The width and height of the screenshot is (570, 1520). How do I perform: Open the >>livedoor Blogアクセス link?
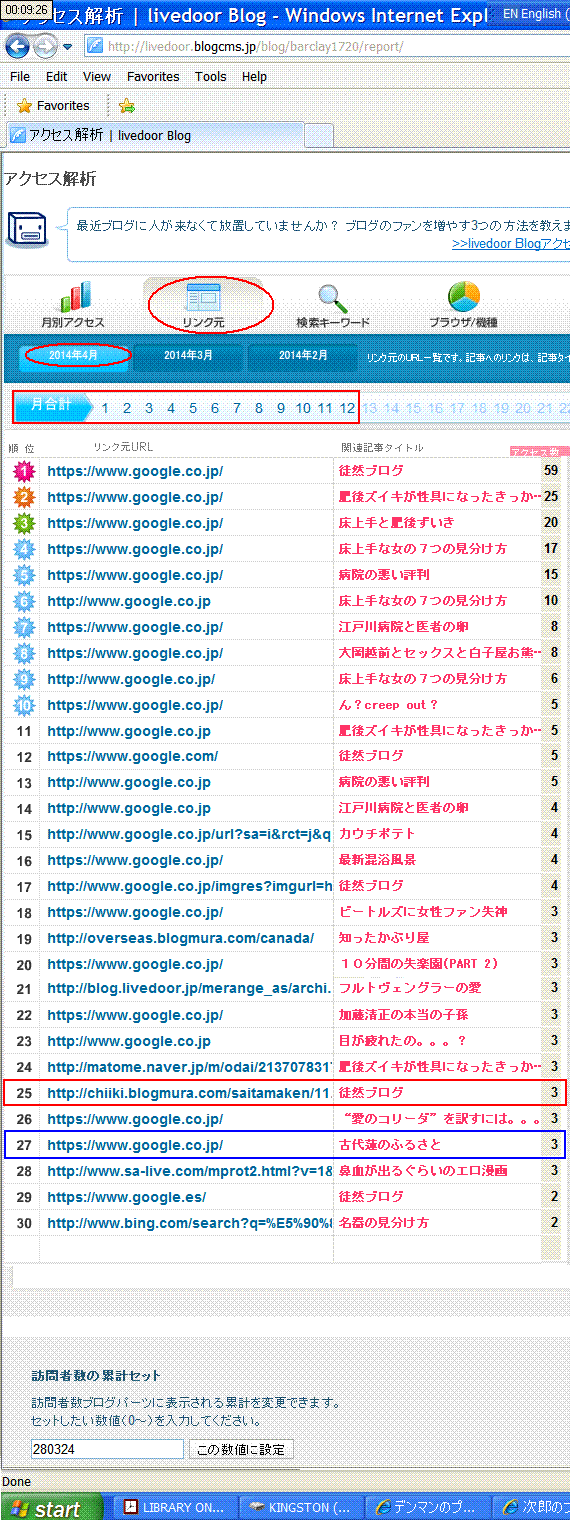click(x=510, y=243)
